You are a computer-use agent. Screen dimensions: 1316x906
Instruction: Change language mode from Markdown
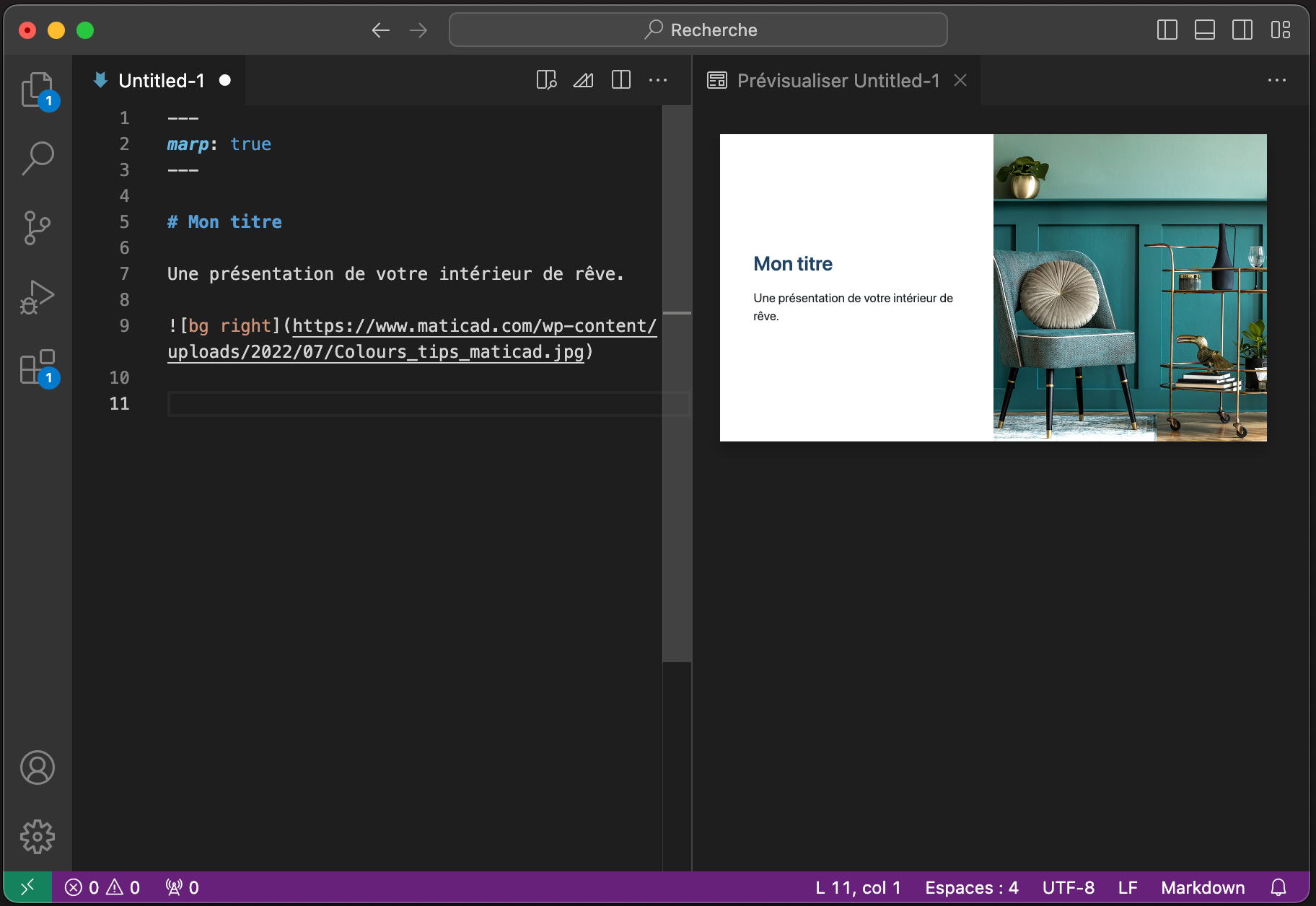point(1203,887)
